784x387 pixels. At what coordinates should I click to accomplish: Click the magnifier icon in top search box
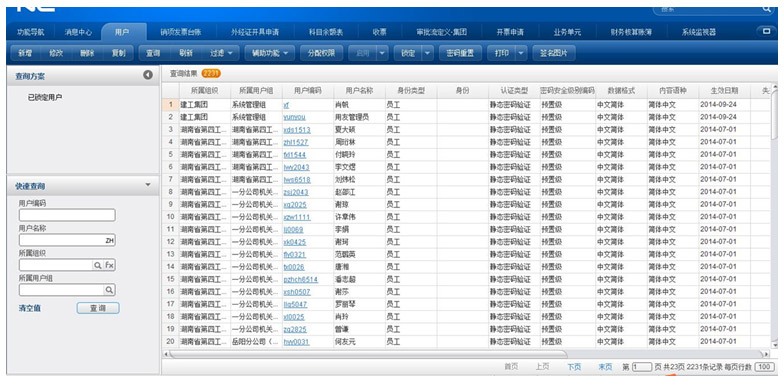click(766, 9)
